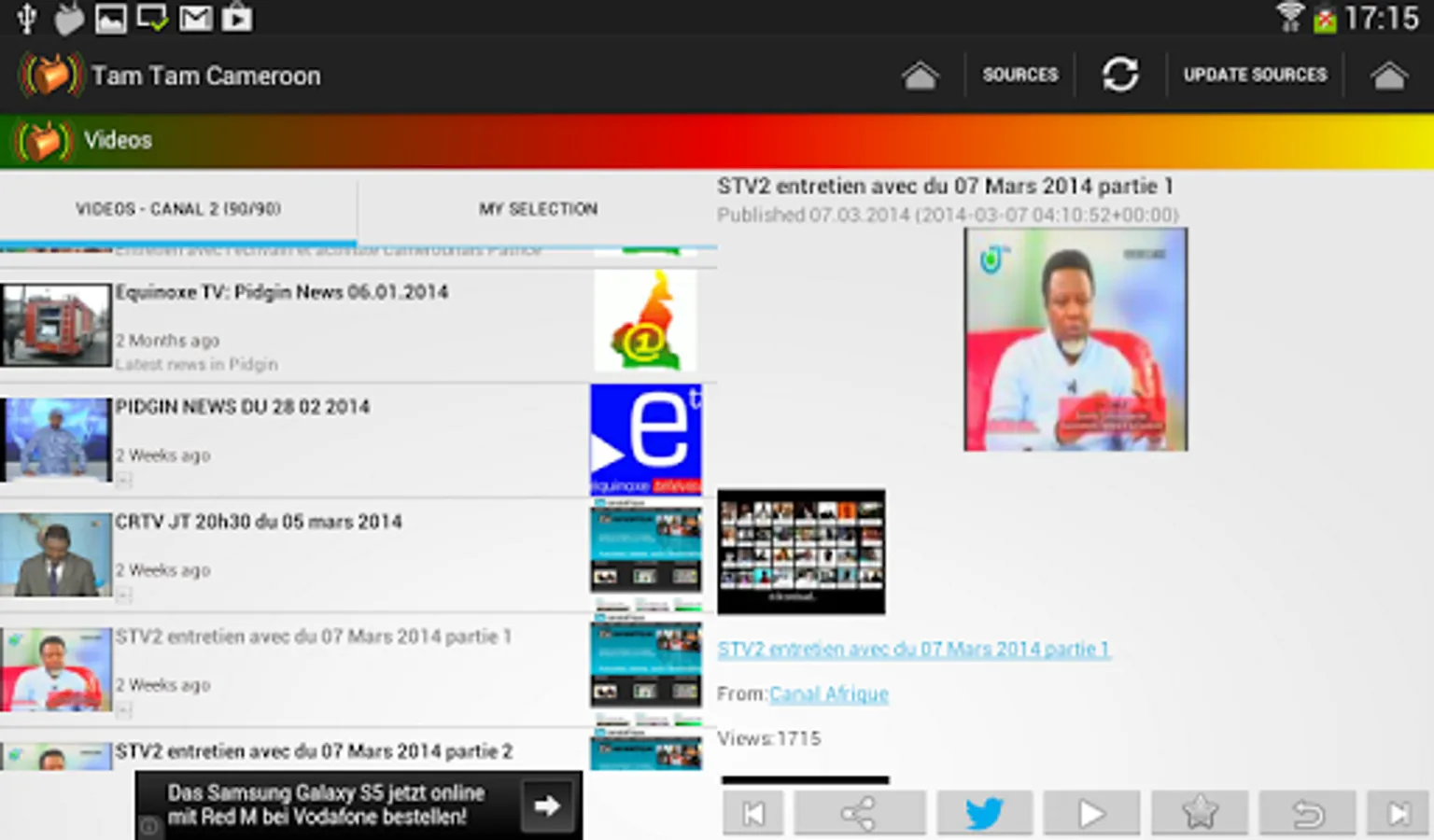
Task: Tap the blue Equinoxe television logo
Action: 646,439
